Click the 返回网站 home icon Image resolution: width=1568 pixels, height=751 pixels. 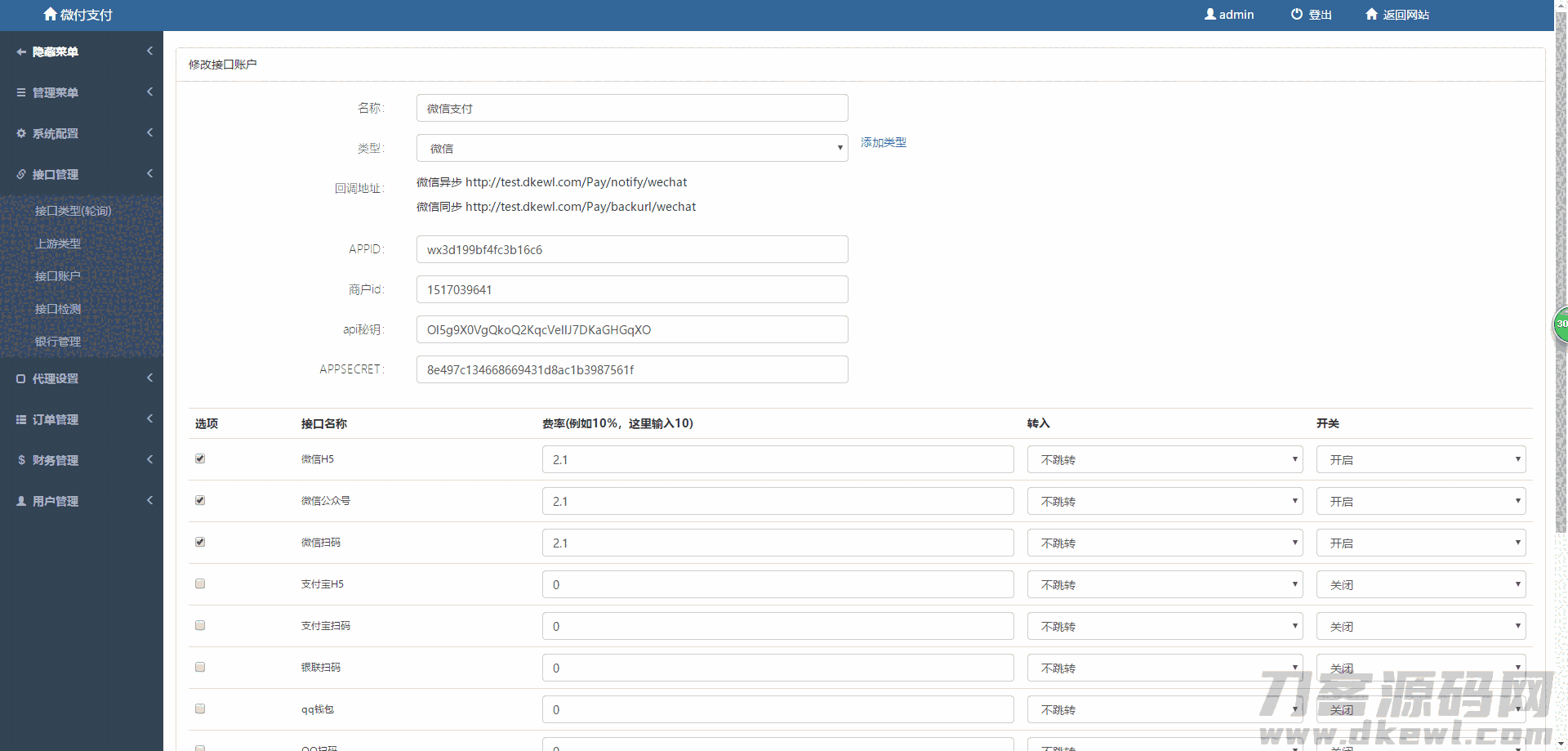click(1371, 14)
